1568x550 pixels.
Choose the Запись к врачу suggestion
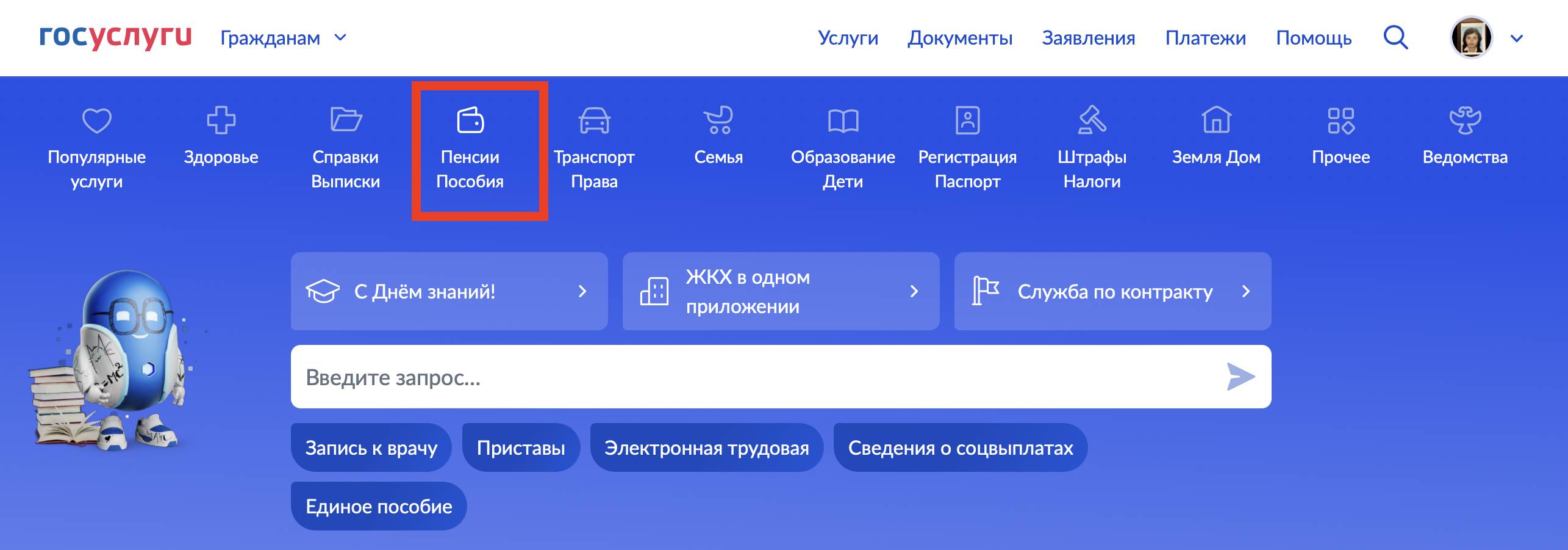pos(371,447)
